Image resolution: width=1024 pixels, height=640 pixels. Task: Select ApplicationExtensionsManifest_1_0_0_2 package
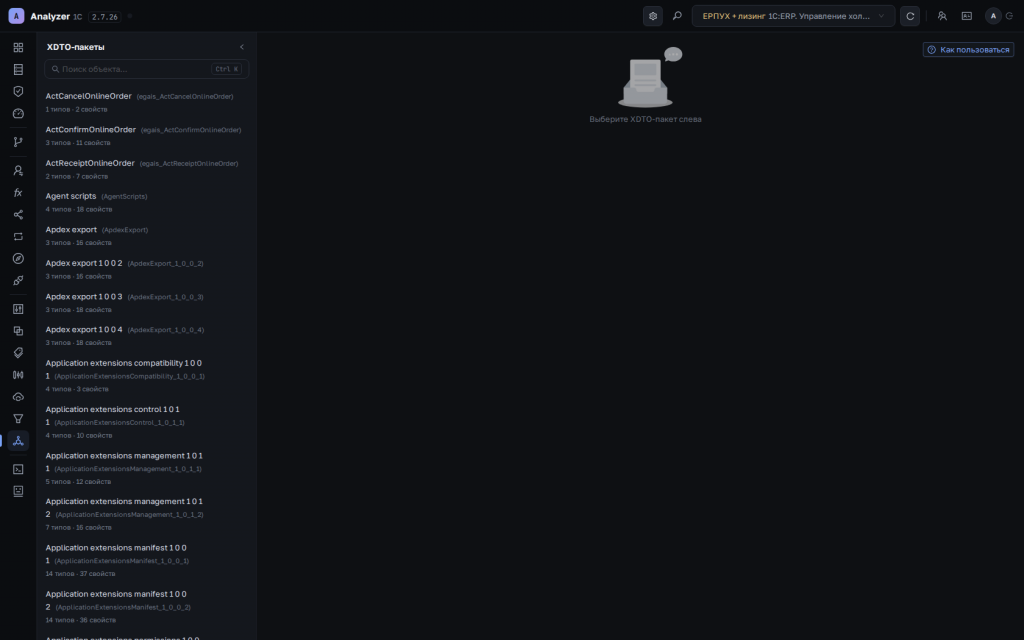(x=146, y=607)
